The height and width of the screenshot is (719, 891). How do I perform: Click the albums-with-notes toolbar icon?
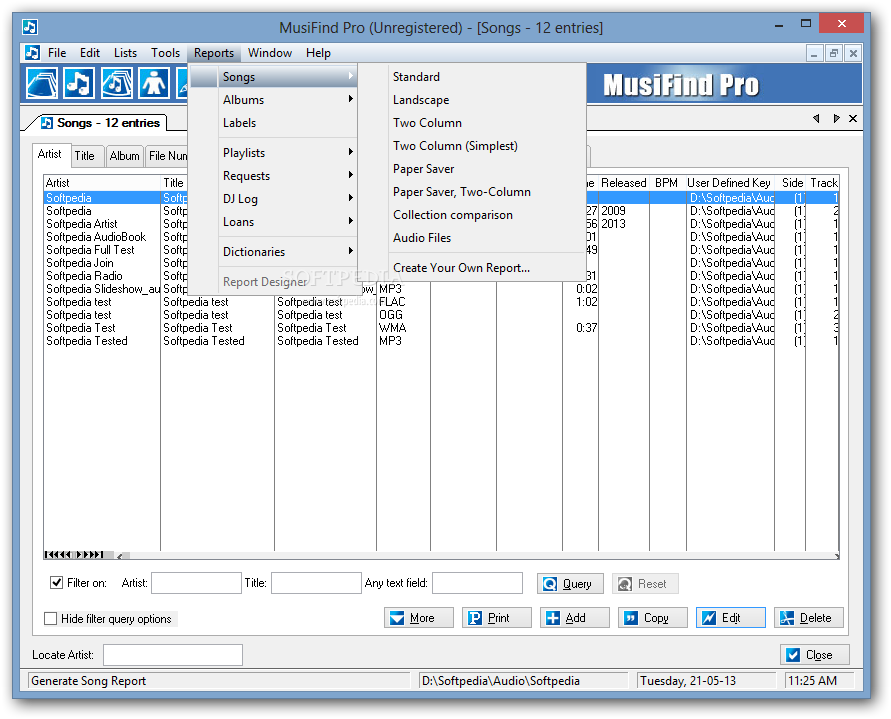tap(116, 83)
